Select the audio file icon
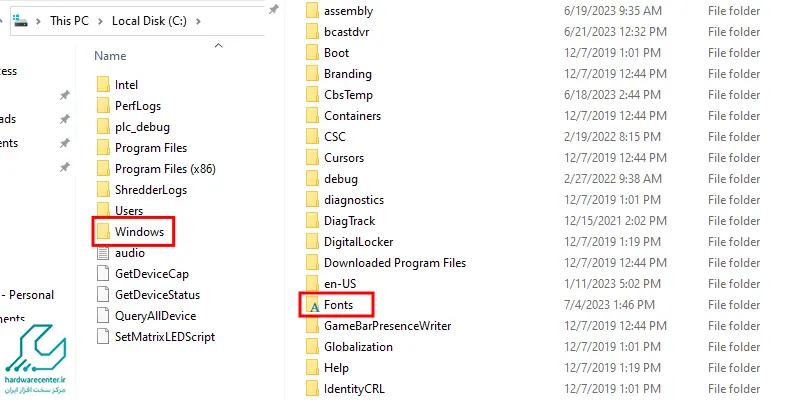 click(x=104, y=253)
